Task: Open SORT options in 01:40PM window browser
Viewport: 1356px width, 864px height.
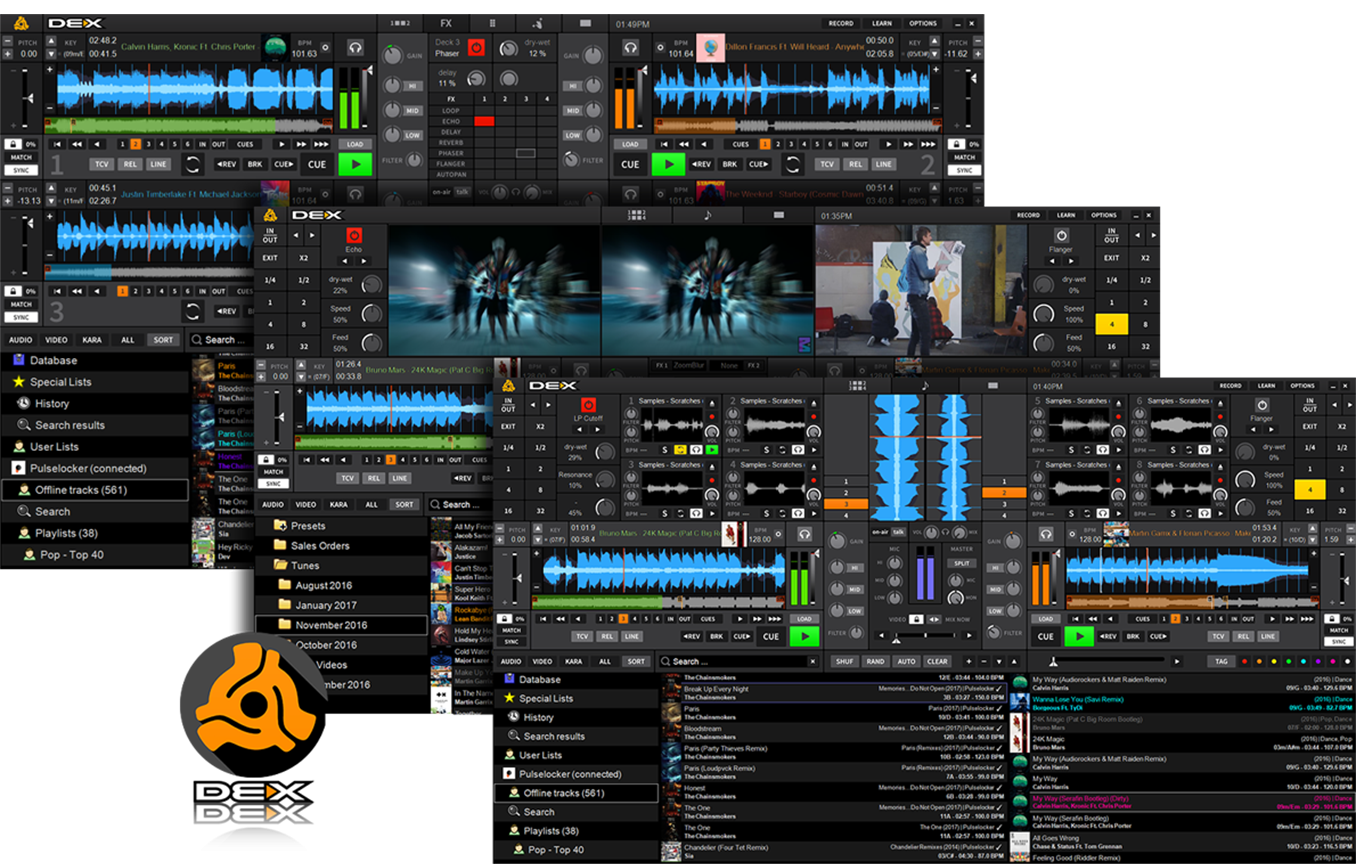Action: coord(636,661)
